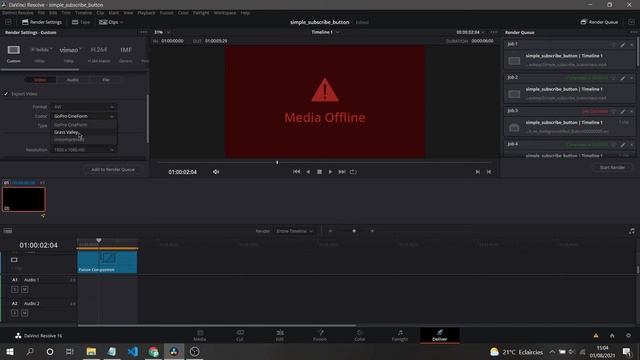640x360 pixels.
Task: Select Grass Valley codec option
Action: [x=84, y=132]
